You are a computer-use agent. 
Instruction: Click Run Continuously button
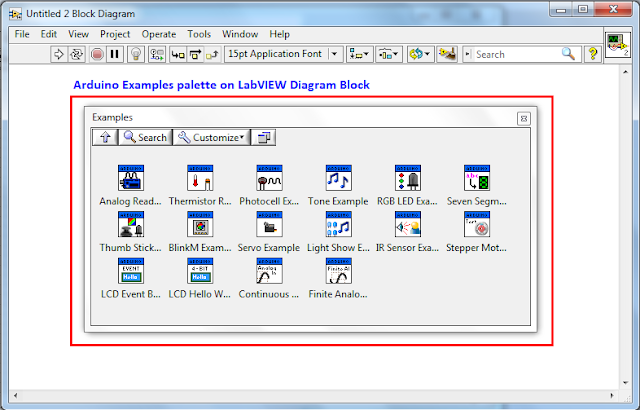(76, 54)
